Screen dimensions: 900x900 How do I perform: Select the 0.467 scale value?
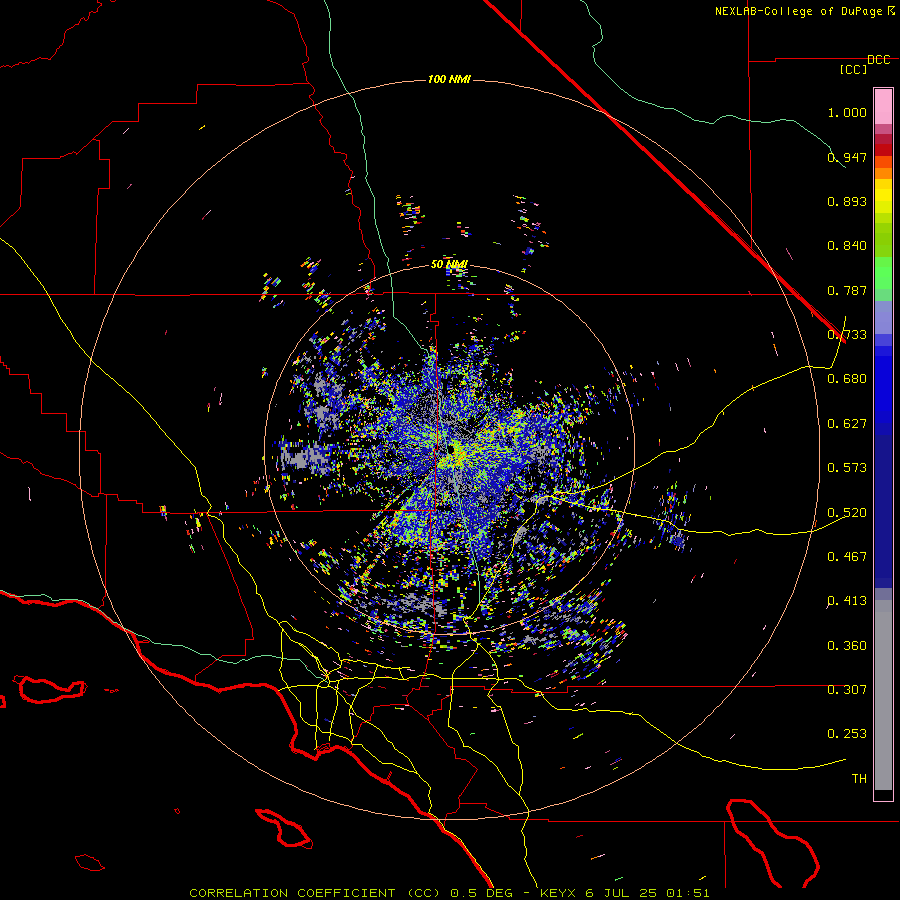pos(847,557)
